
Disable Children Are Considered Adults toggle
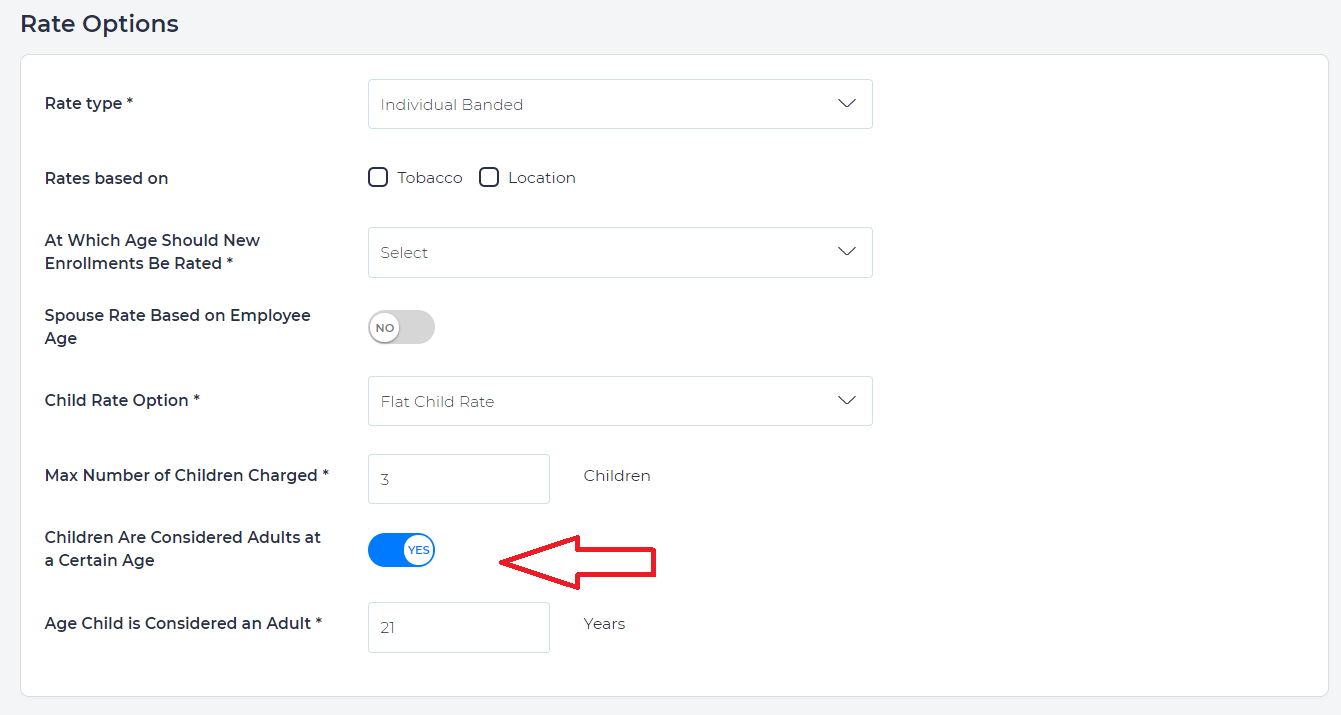tap(401, 550)
